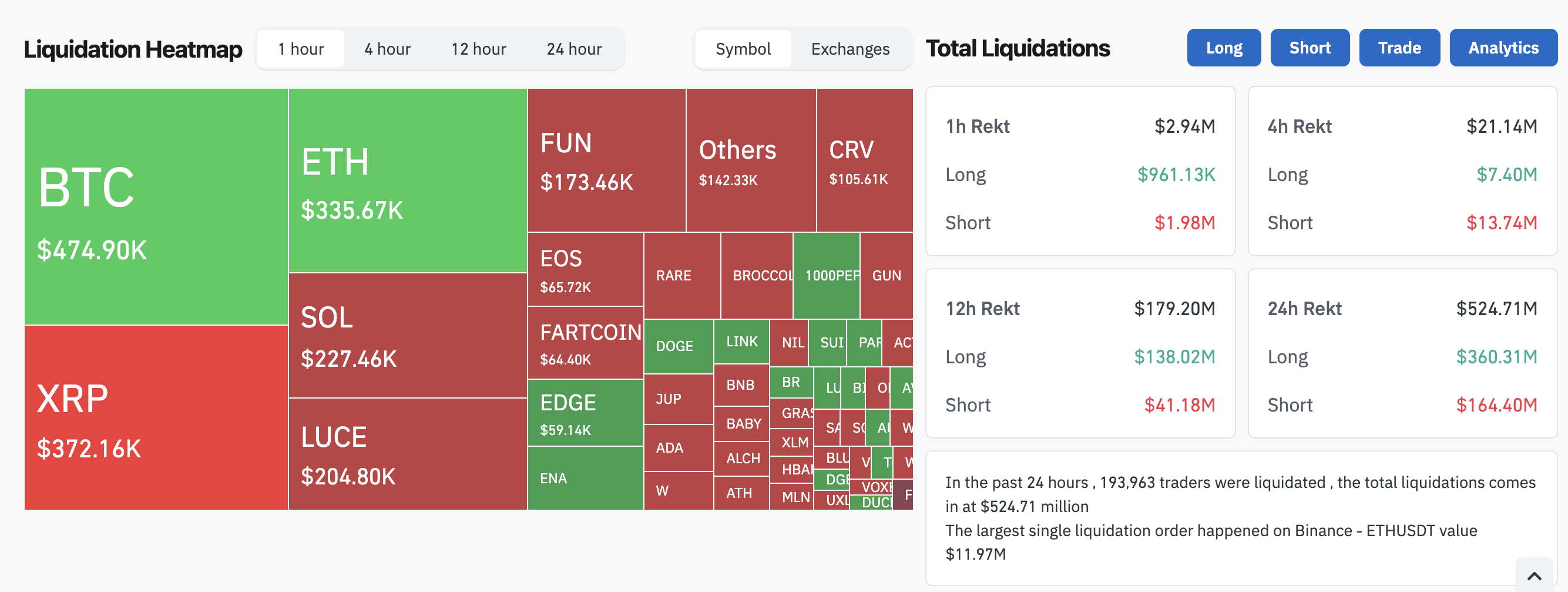Switch to the Exchanges view tab
The image size is (1568, 592).
click(x=850, y=49)
